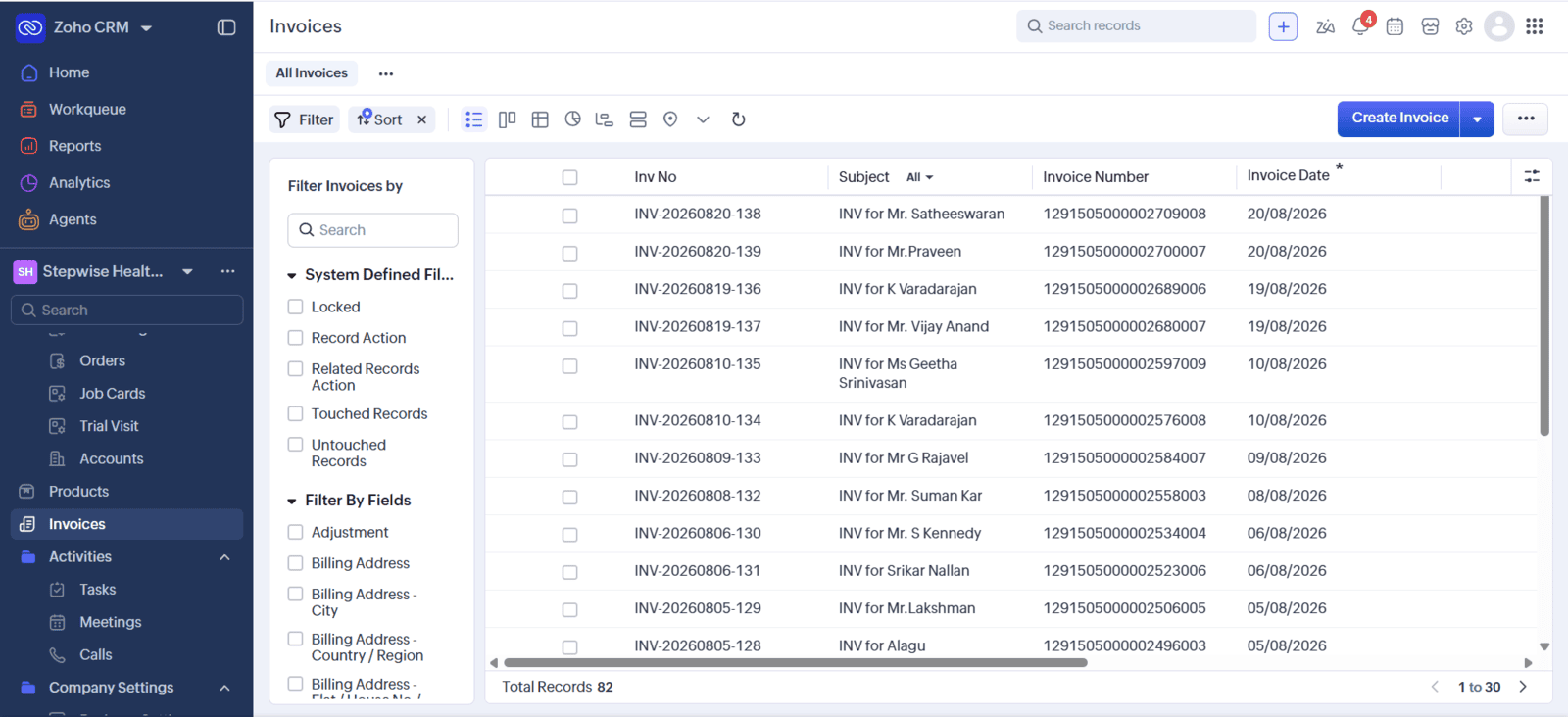Switch to chart view icon
This screenshot has height=717, width=1568.
(573, 119)
